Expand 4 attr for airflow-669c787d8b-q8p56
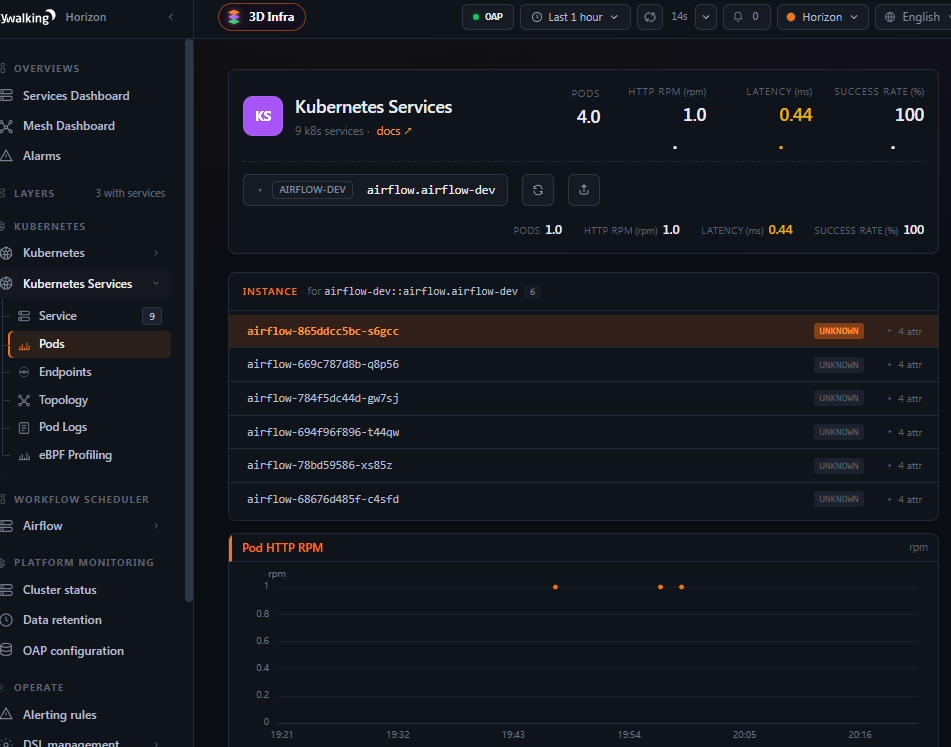Screen dimensions: 951x747 [905, 364]
